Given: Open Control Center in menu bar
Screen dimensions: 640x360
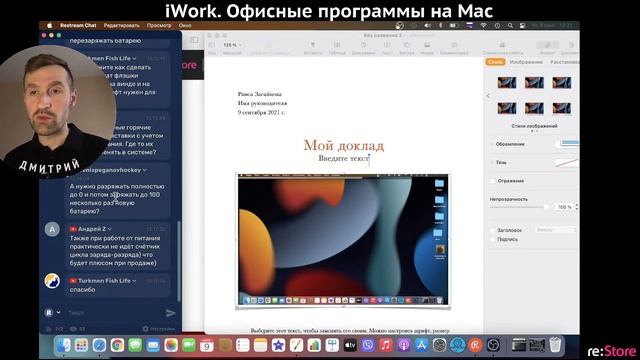Looking at the screenshot, I should click(522, 25).
